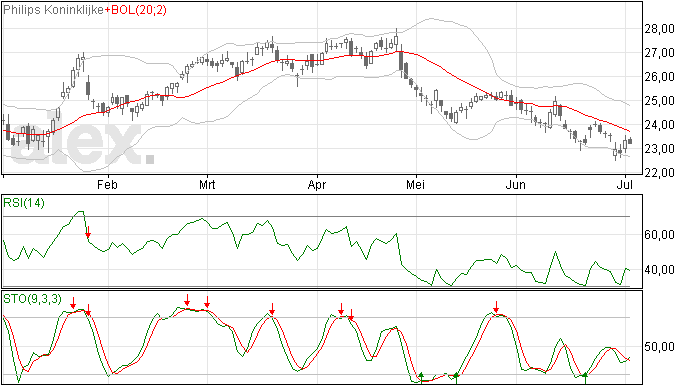The width and height of the screenshot is (690, 387).
Task: Select the Mei month label
Action: pyautogui.click(x=415, y=184)
